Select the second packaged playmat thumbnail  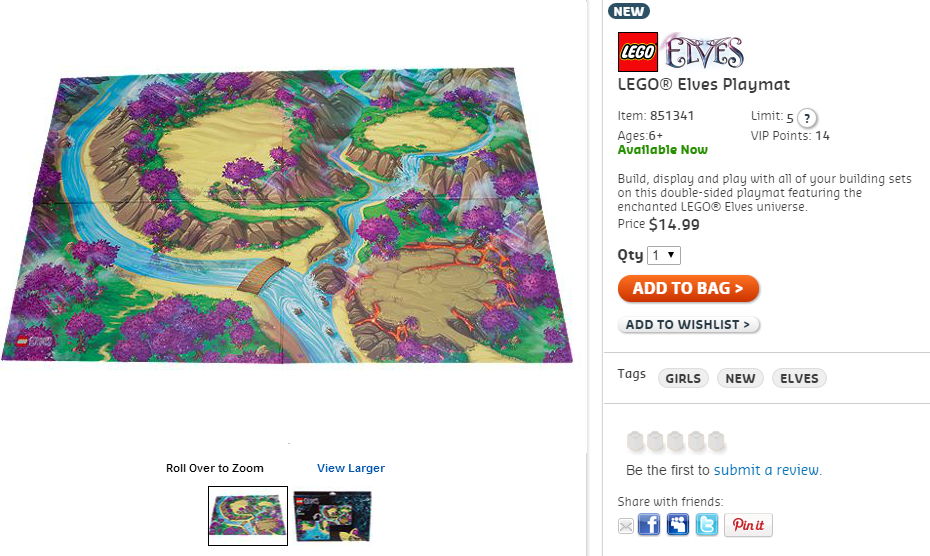(x=333, y=516)
